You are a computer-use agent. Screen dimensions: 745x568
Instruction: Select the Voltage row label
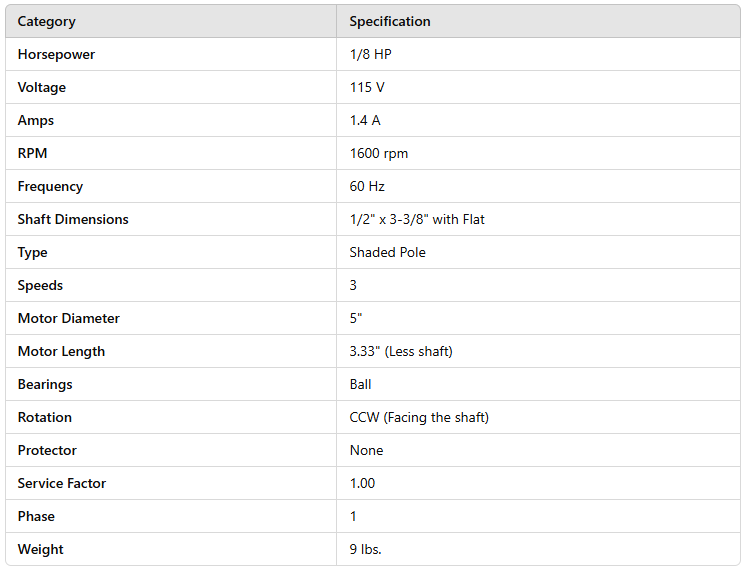[42, 87]
